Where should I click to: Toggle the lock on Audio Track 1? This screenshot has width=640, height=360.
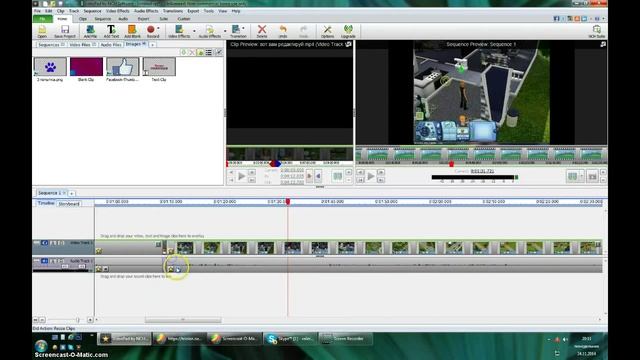pos(52,261)
